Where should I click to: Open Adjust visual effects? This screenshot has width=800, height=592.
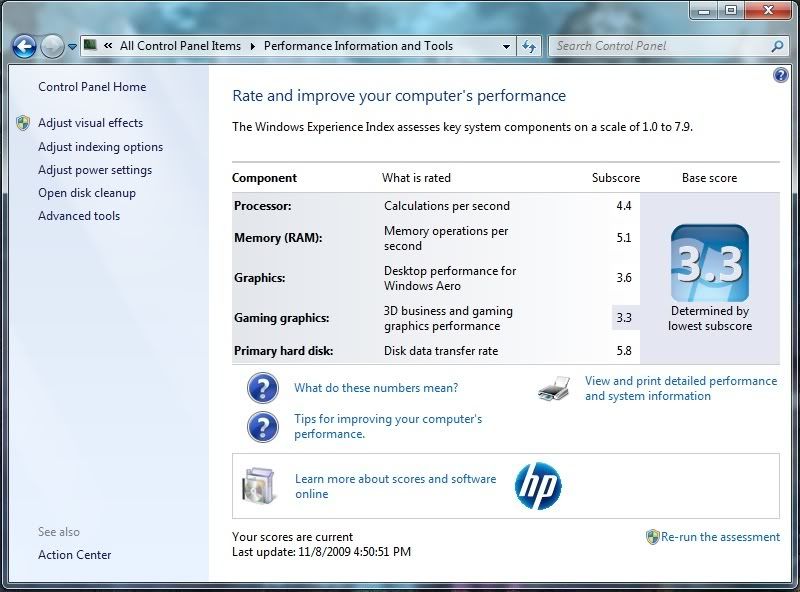90,123
